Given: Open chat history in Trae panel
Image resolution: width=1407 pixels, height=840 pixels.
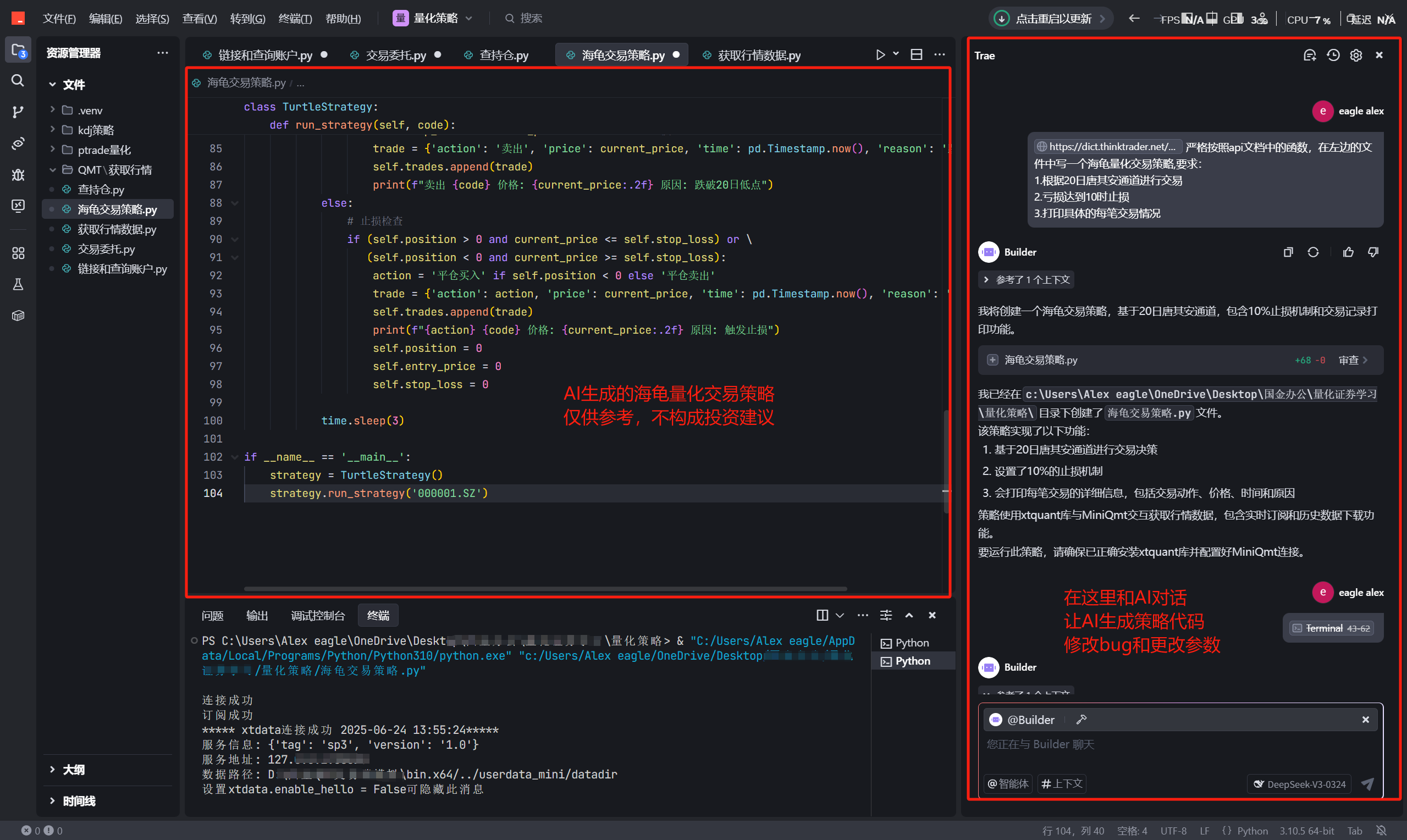Looking at the screenshot, I should [1333, 56].
